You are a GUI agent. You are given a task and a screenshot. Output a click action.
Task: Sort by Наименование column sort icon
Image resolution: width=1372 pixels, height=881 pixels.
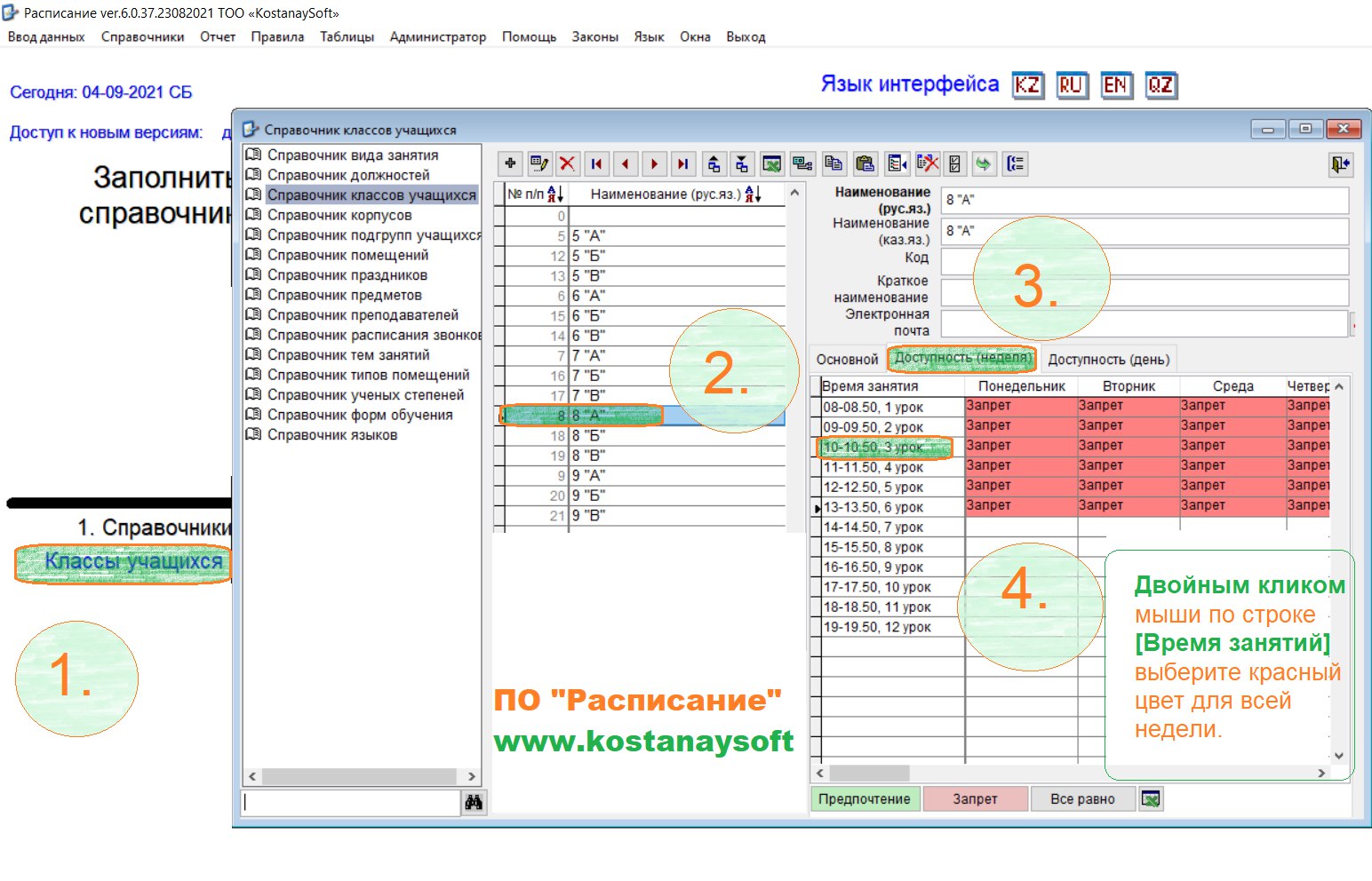[x=753, y=194]
